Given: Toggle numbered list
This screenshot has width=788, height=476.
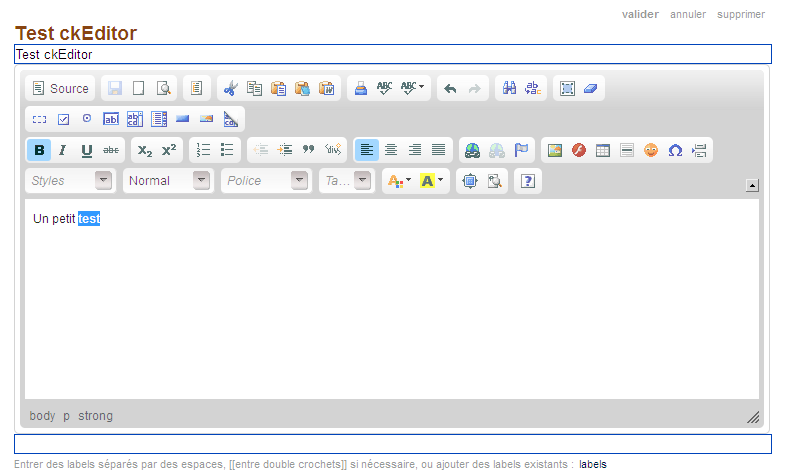Looking at the screenshot, I should coord(203,150).
